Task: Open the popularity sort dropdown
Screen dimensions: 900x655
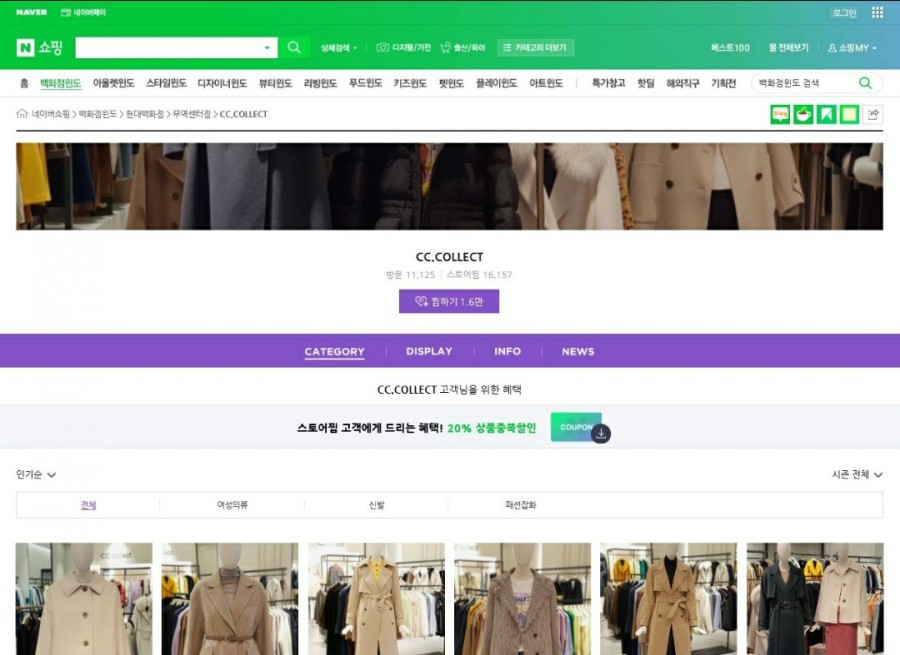Action: [36, 474]
